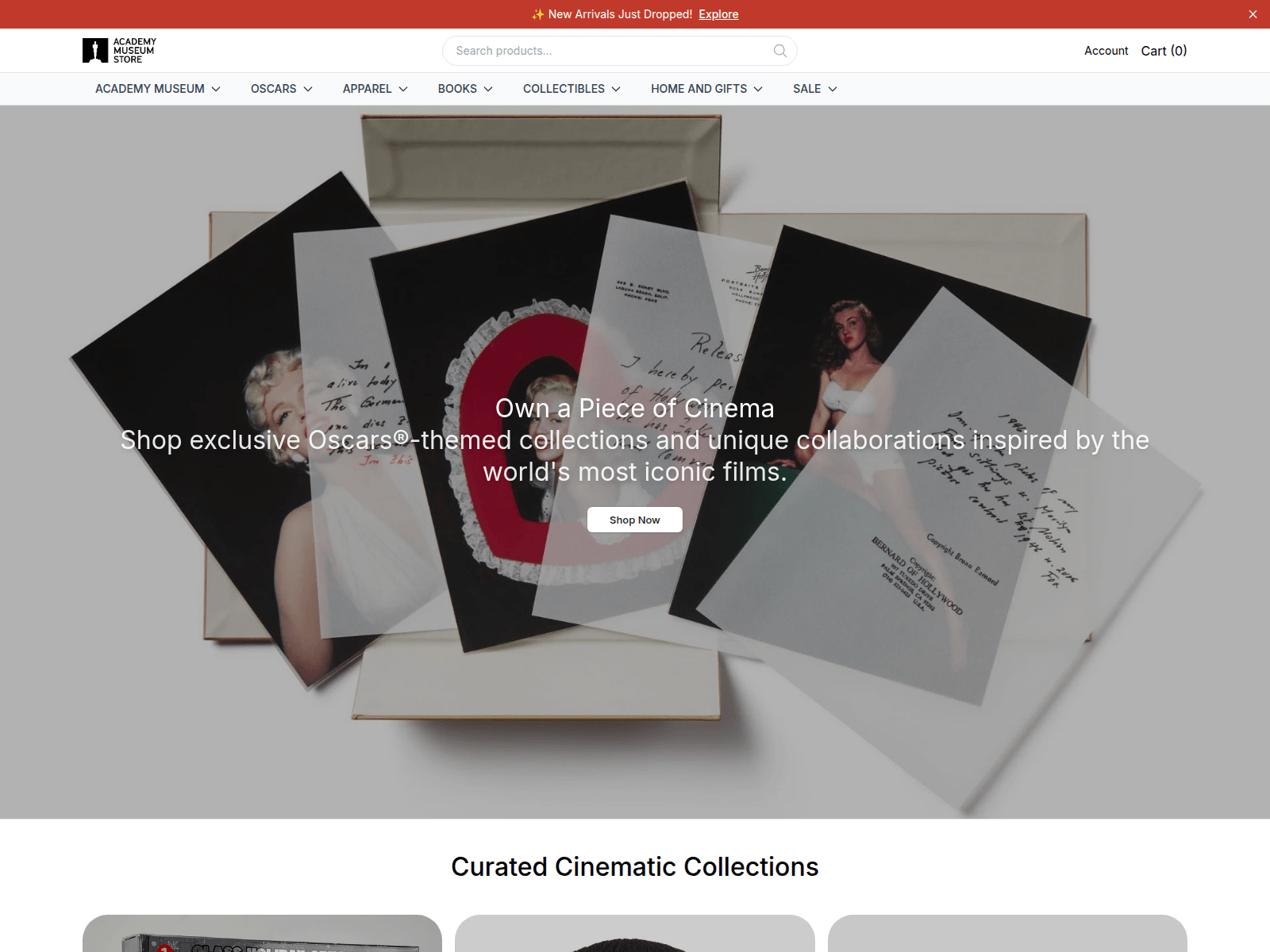This screenshot has width=1270, height=952.
Task: Open the first collection card thumbnail
Action: pos(262,933)
